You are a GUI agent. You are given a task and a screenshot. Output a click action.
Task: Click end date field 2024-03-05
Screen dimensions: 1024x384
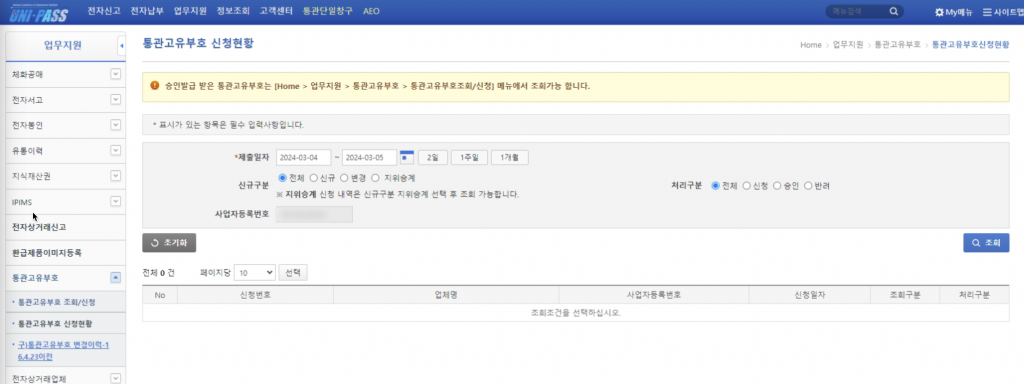(x=369, y=157)
